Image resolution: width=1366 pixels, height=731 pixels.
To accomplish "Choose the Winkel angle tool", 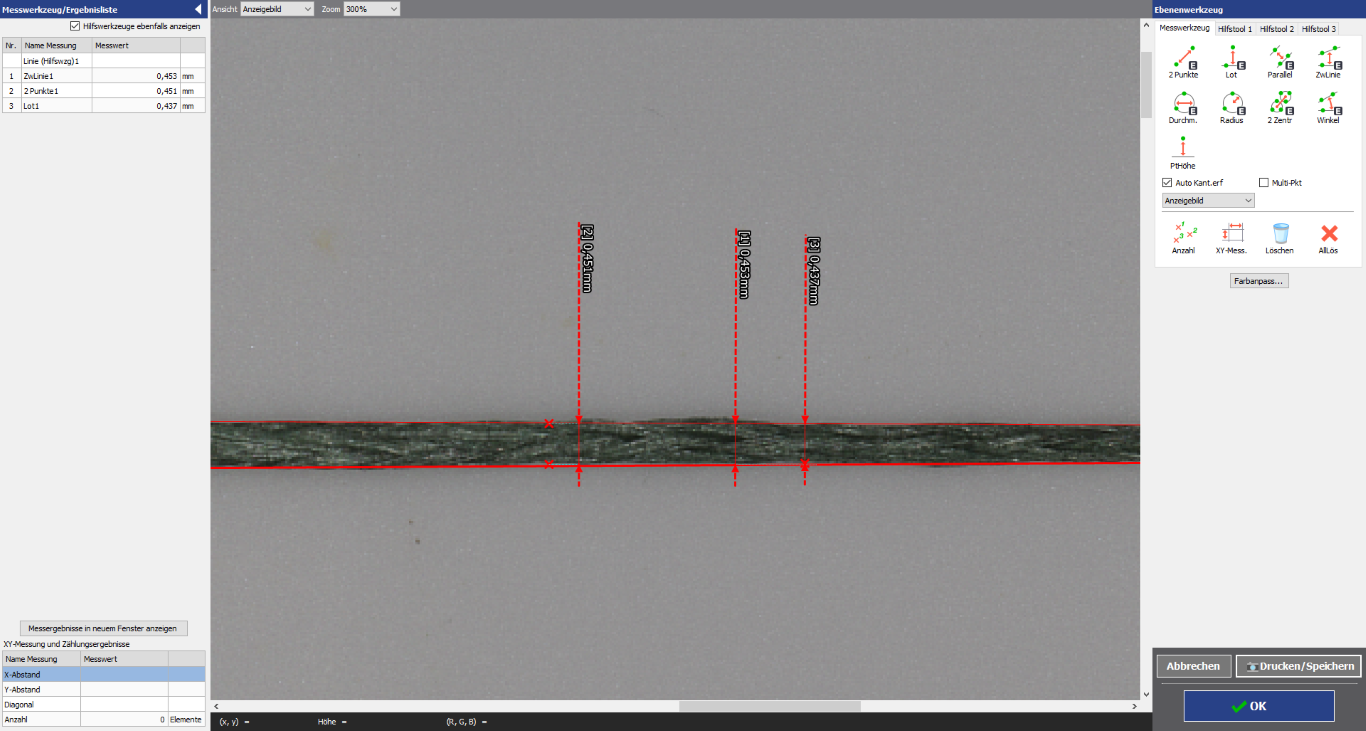I will tap(1327, 104).
